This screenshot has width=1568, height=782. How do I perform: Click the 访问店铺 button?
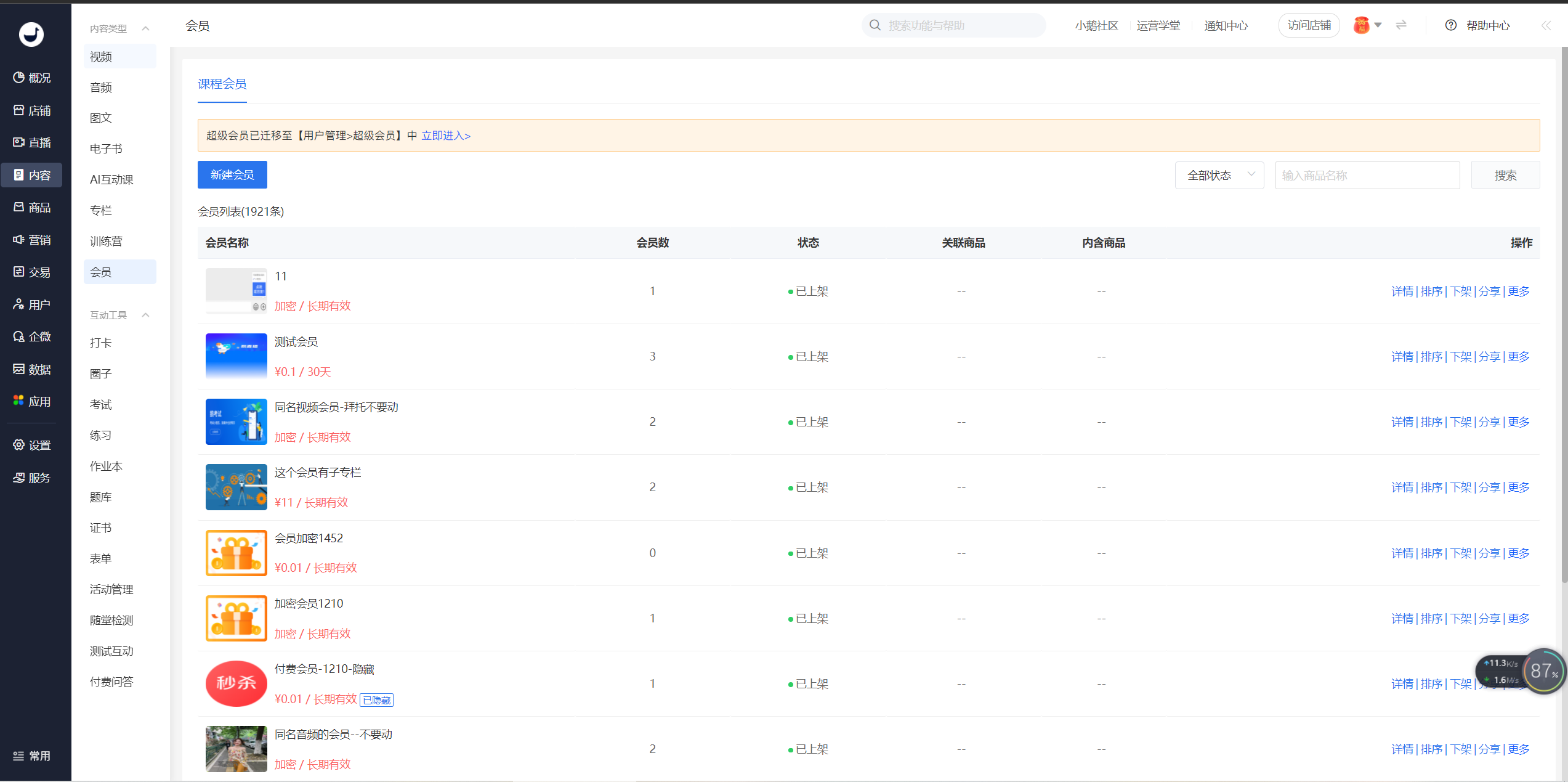[1309, 25]
